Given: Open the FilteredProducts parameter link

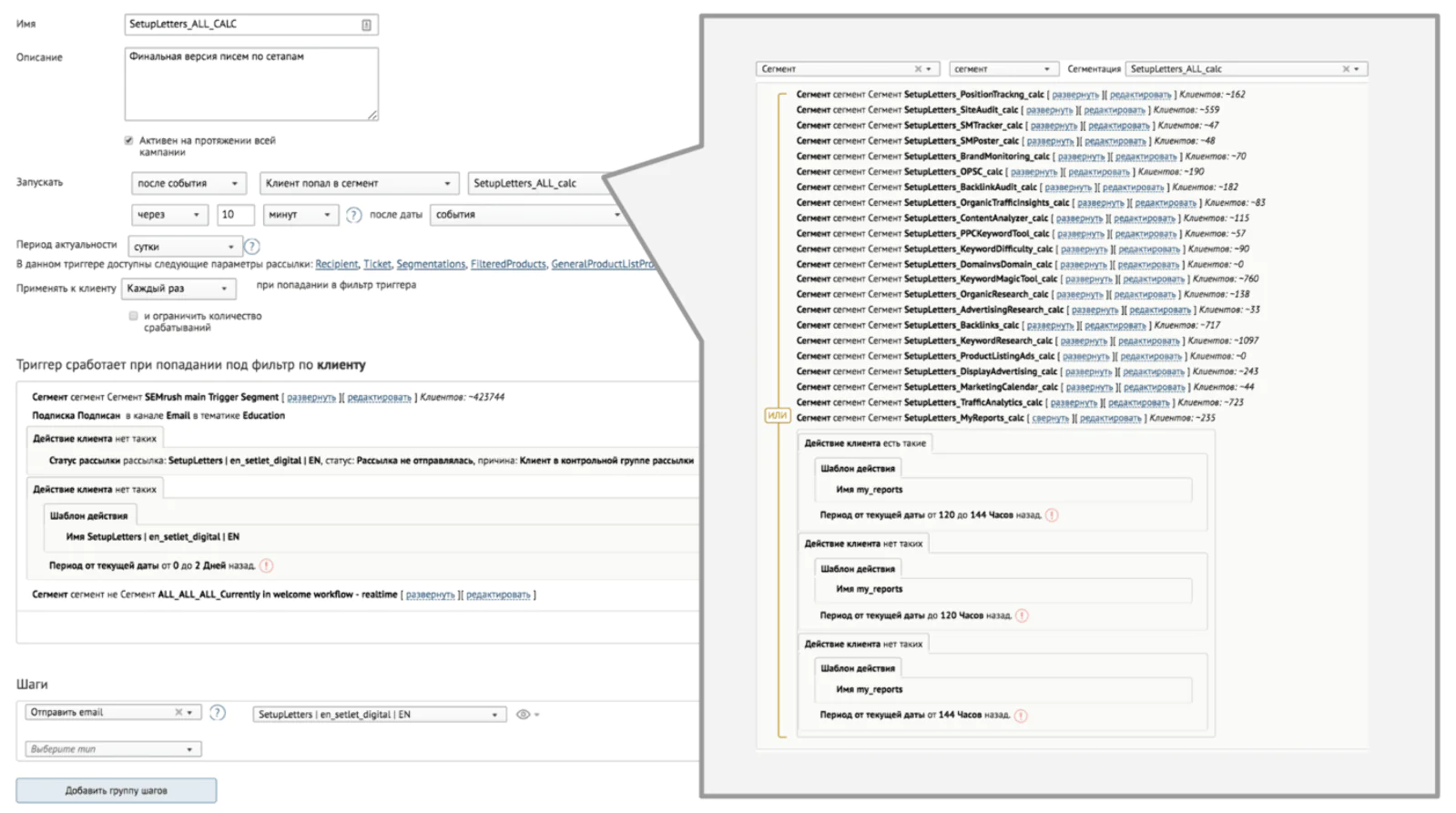Looking at the screenshot, I should point(508,264).
